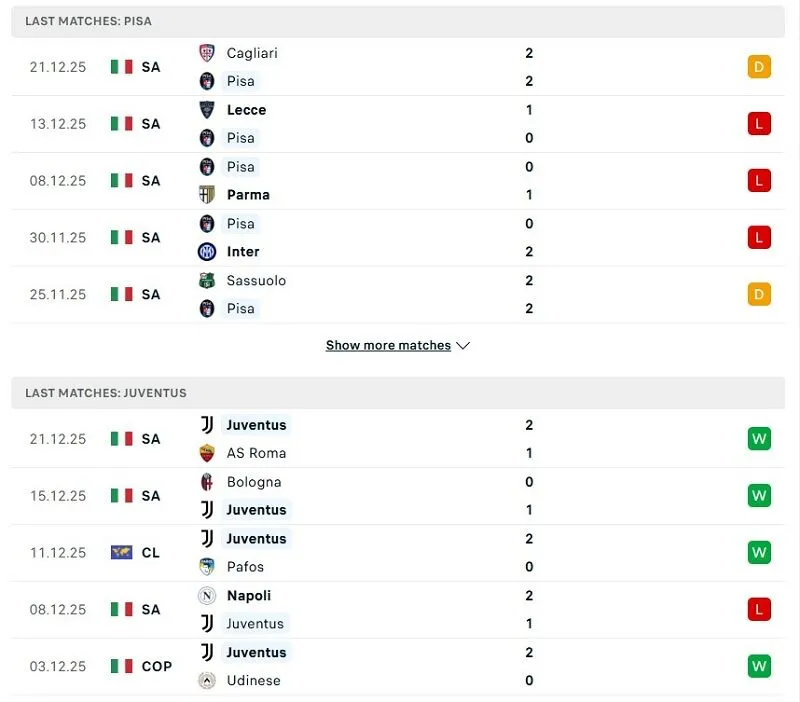800x702 pixels.
Task: Open the Lecce vs Pisa match row
Action: 400,124
